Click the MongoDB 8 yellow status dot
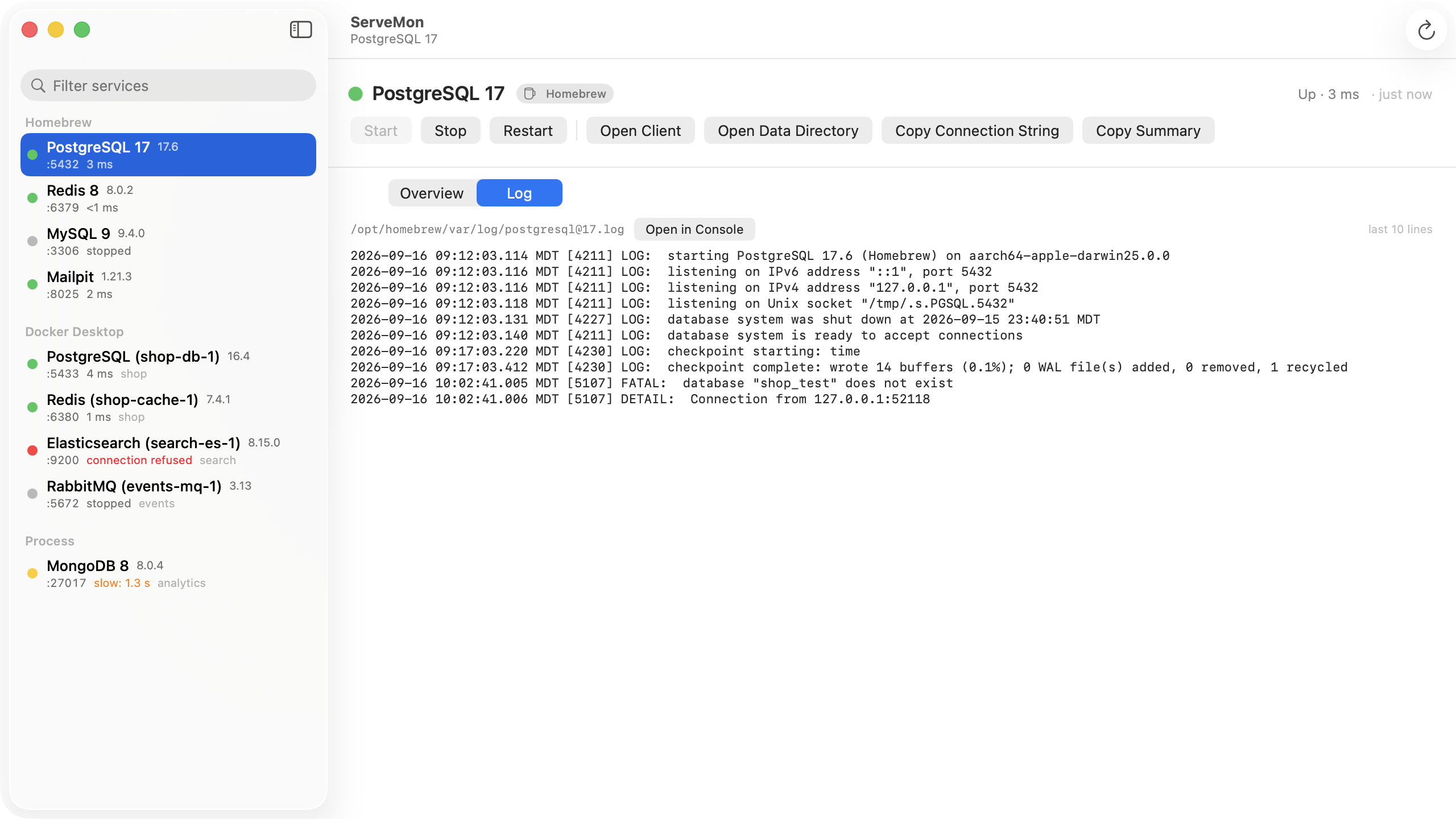Image resolution: width=1456 pixels, height=819 pixels. (x=32, y=573)
